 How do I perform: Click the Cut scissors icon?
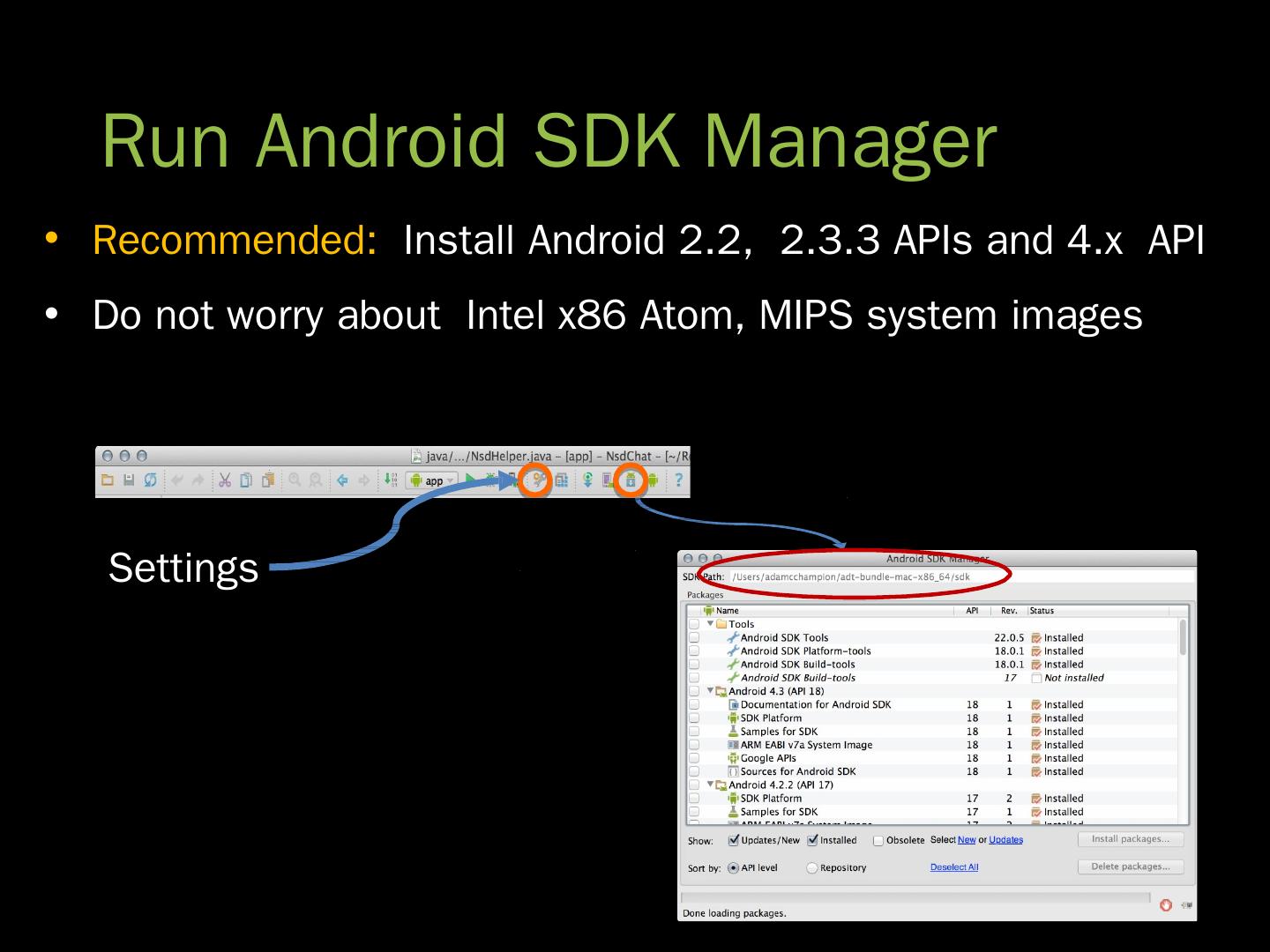coord(225,480)
